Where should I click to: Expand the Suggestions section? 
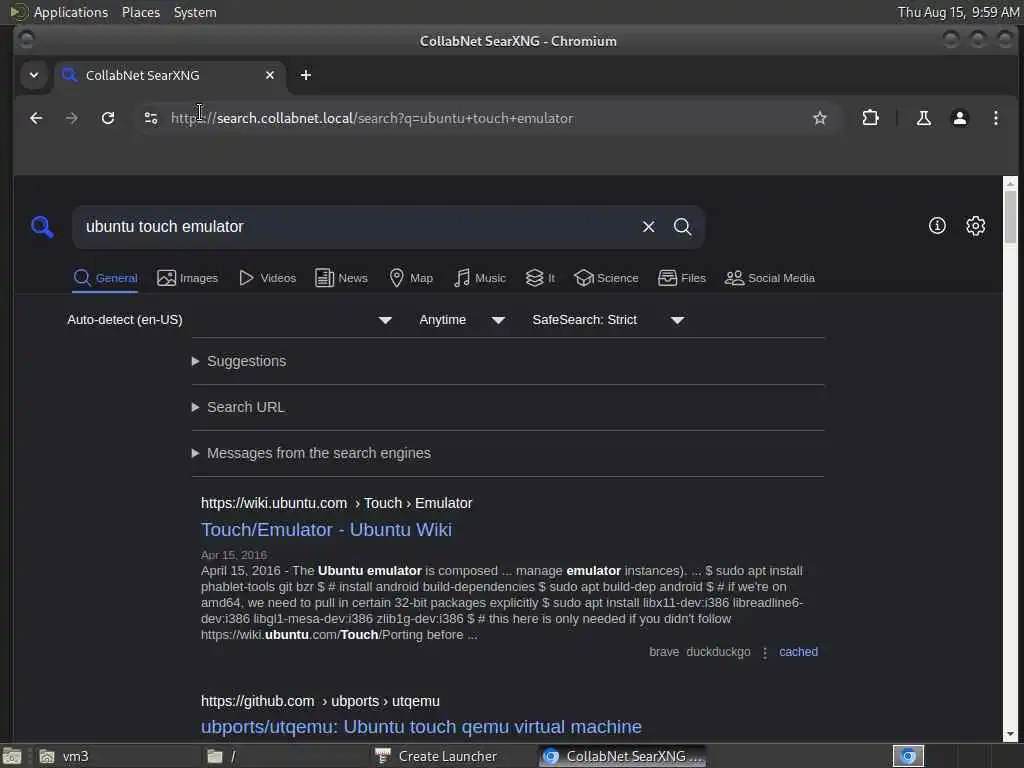[239, 361]
